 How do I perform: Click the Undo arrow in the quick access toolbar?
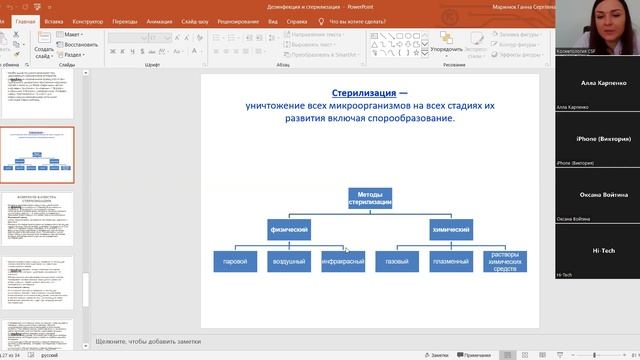10,7
